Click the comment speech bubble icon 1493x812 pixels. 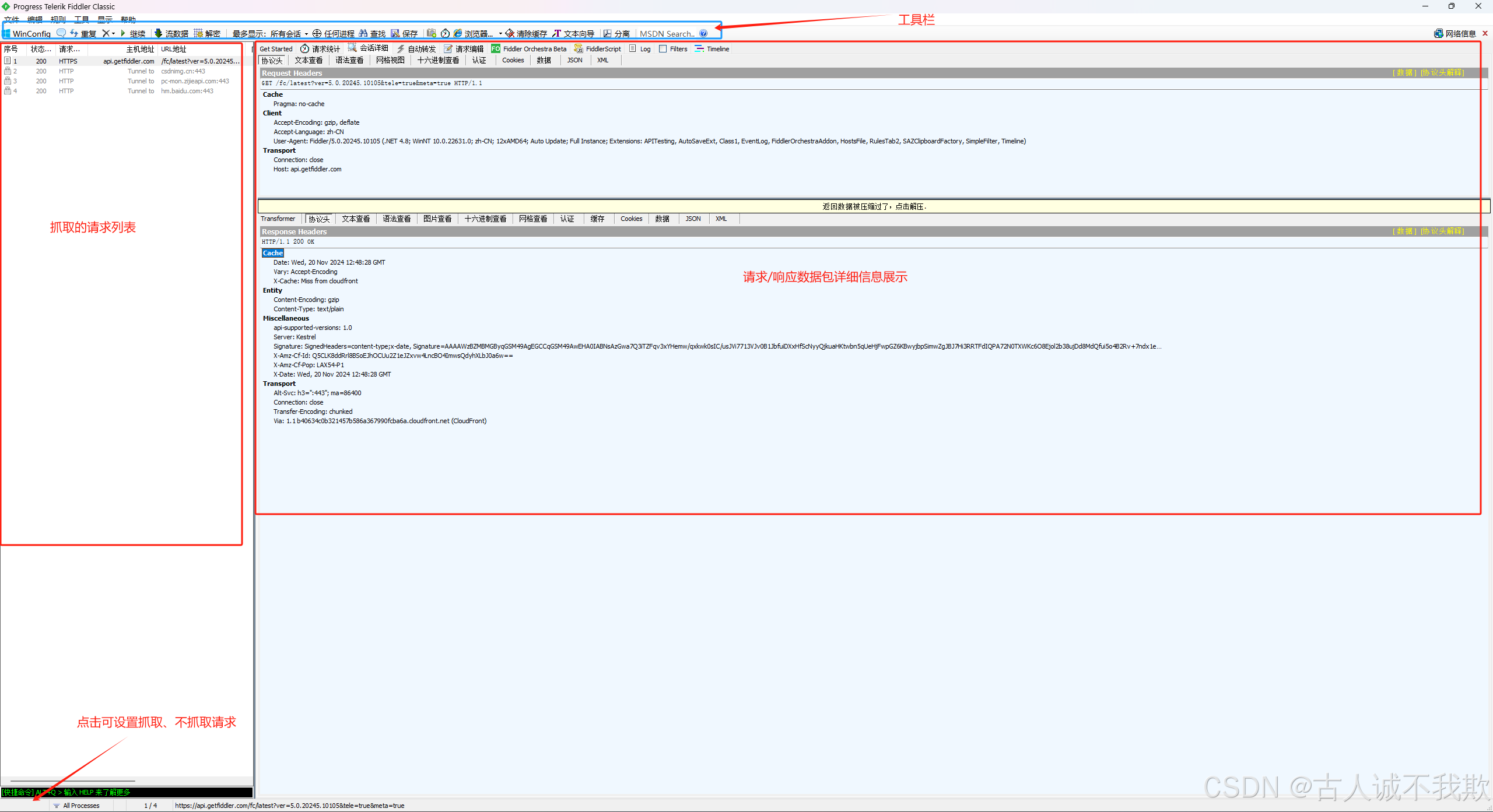pos(61,33)
